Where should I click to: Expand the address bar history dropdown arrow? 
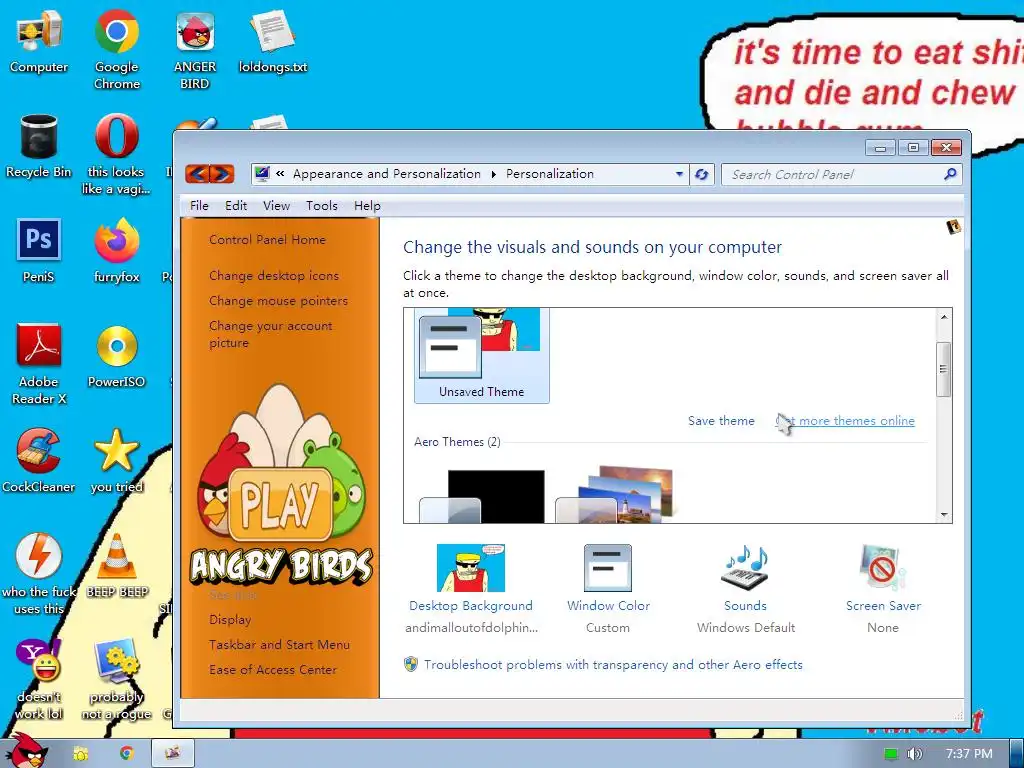(679, 174)
